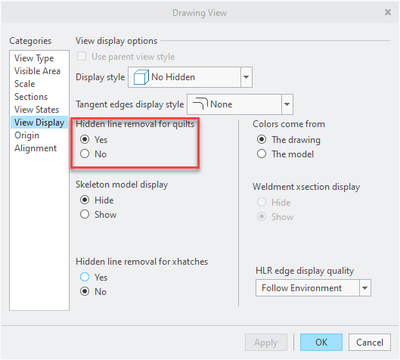
Task: Click the Cancel button
Action: [370, 342]
